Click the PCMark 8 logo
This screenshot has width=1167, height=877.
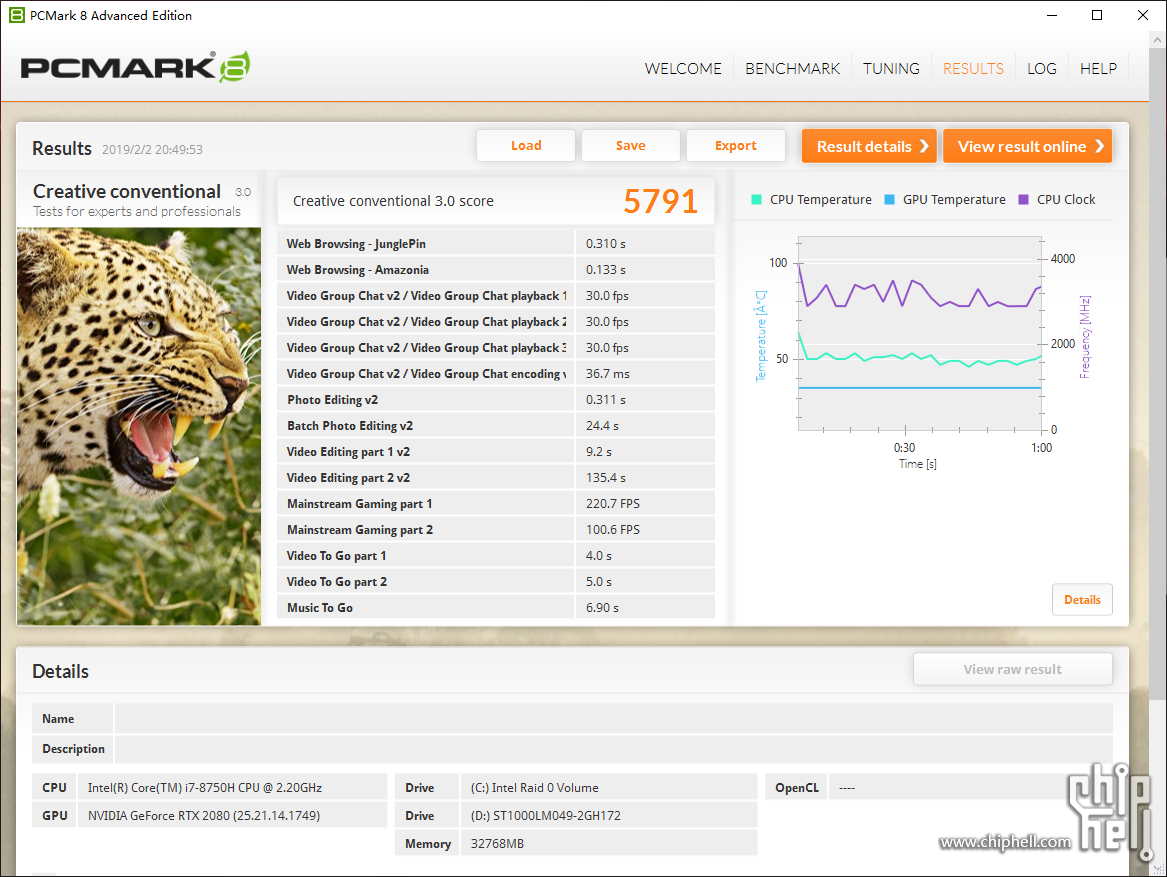pos(135,67)
